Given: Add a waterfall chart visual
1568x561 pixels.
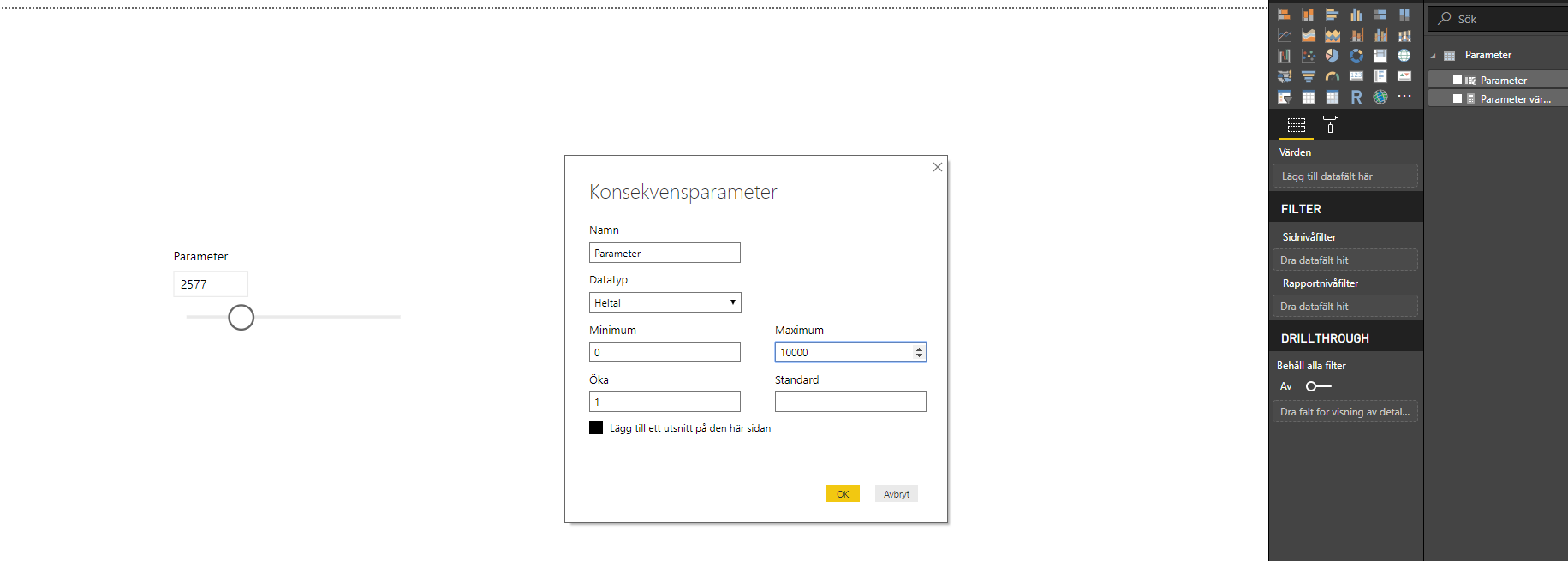Looking at the screenshot, I should pyautogui.click(x=1284, y=56).
